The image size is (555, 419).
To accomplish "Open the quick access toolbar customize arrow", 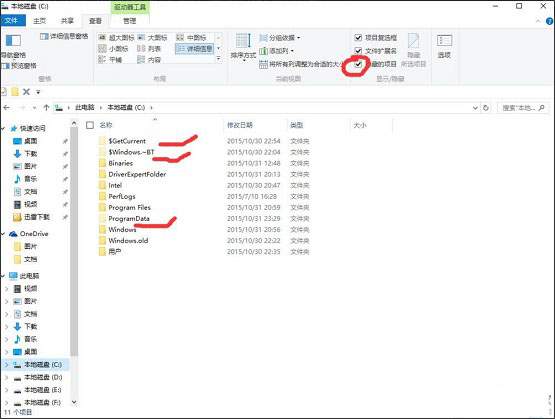I will pos(38,92).
